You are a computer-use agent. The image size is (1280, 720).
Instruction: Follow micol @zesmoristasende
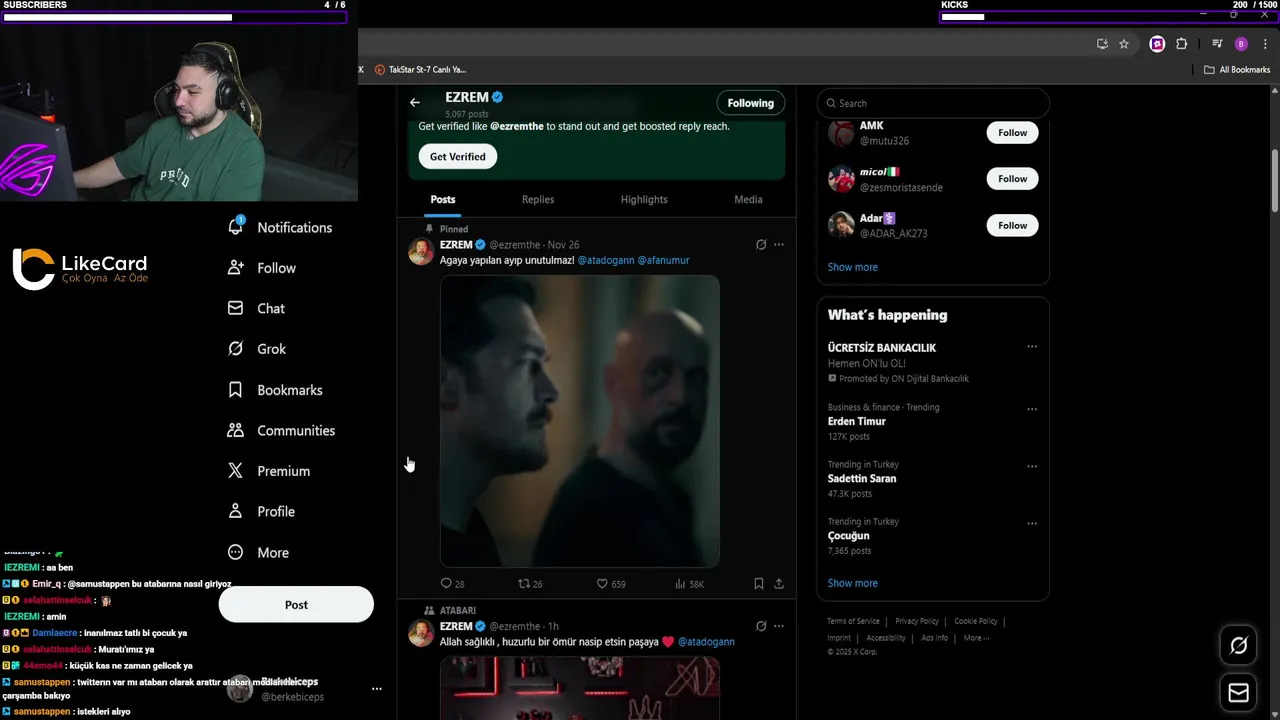point(1012,178)
